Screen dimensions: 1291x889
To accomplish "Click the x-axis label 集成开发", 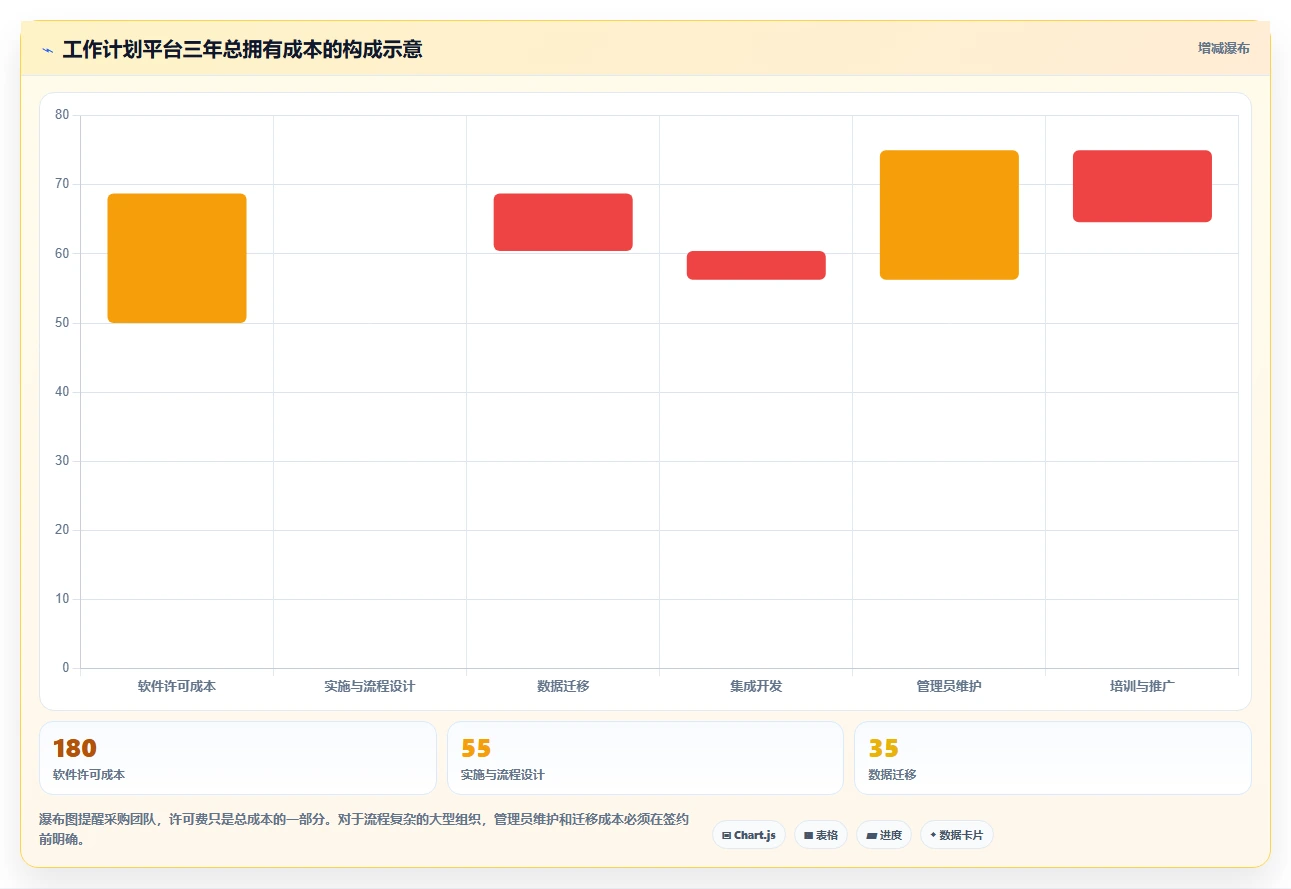I will pyautogui.click(x=756, y=686).
